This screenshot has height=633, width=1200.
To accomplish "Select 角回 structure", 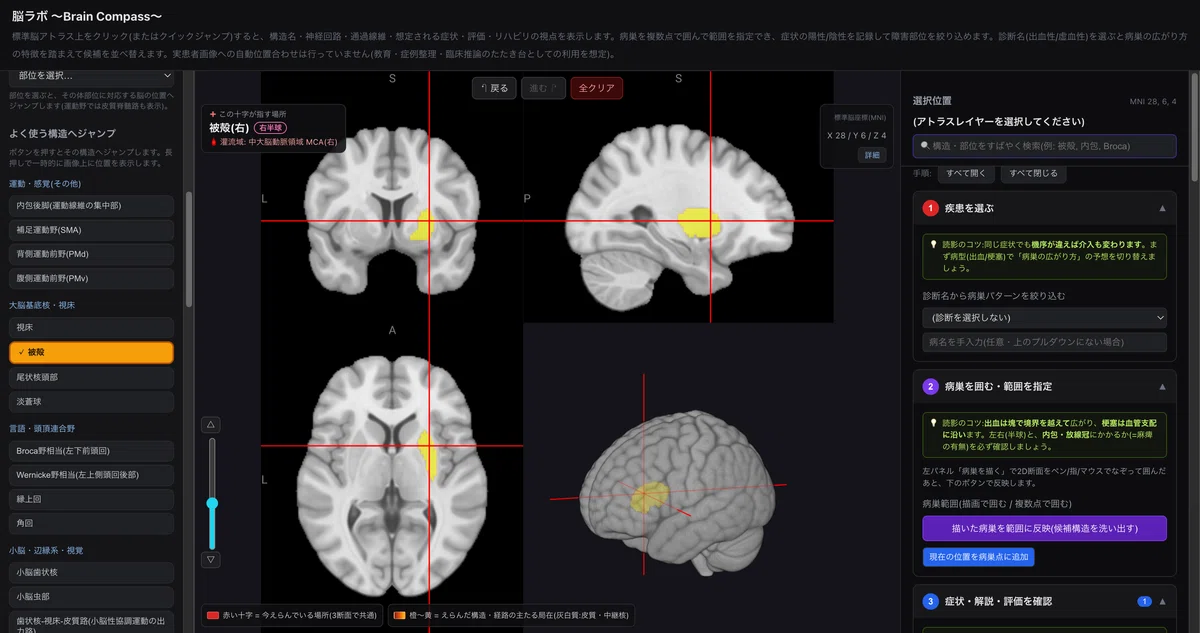I will click(x=92, y=523).
